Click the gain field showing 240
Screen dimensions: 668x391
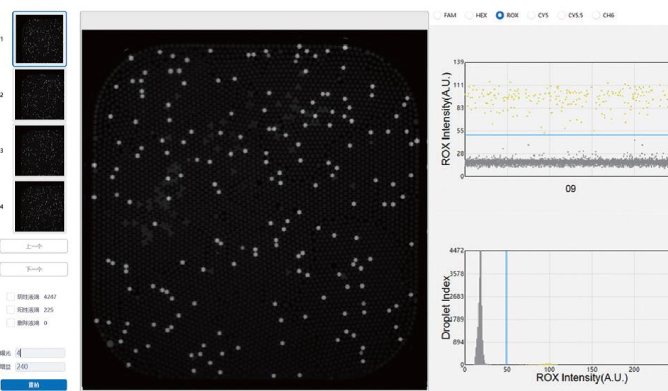[40, 367]
